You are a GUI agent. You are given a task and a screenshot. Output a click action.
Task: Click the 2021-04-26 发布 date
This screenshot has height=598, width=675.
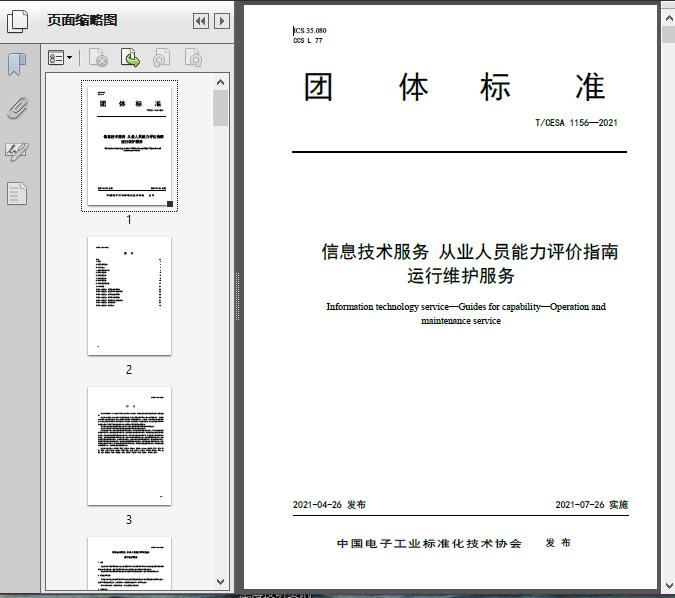(x=329, y=505)
